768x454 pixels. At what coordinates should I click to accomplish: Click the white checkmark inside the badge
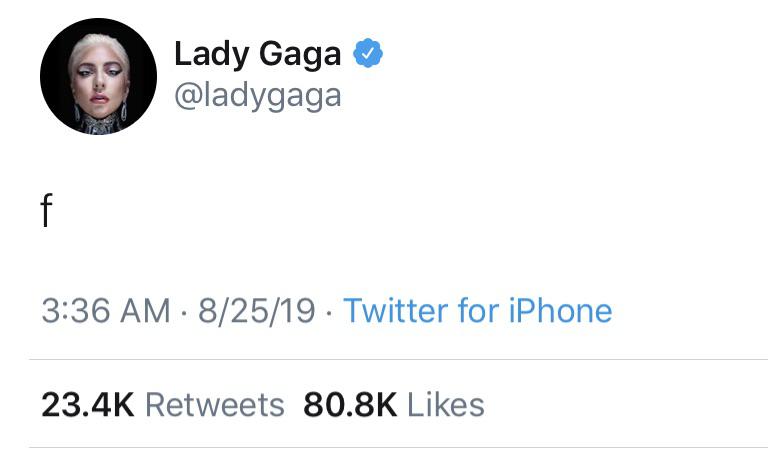[x=368, y=53]
